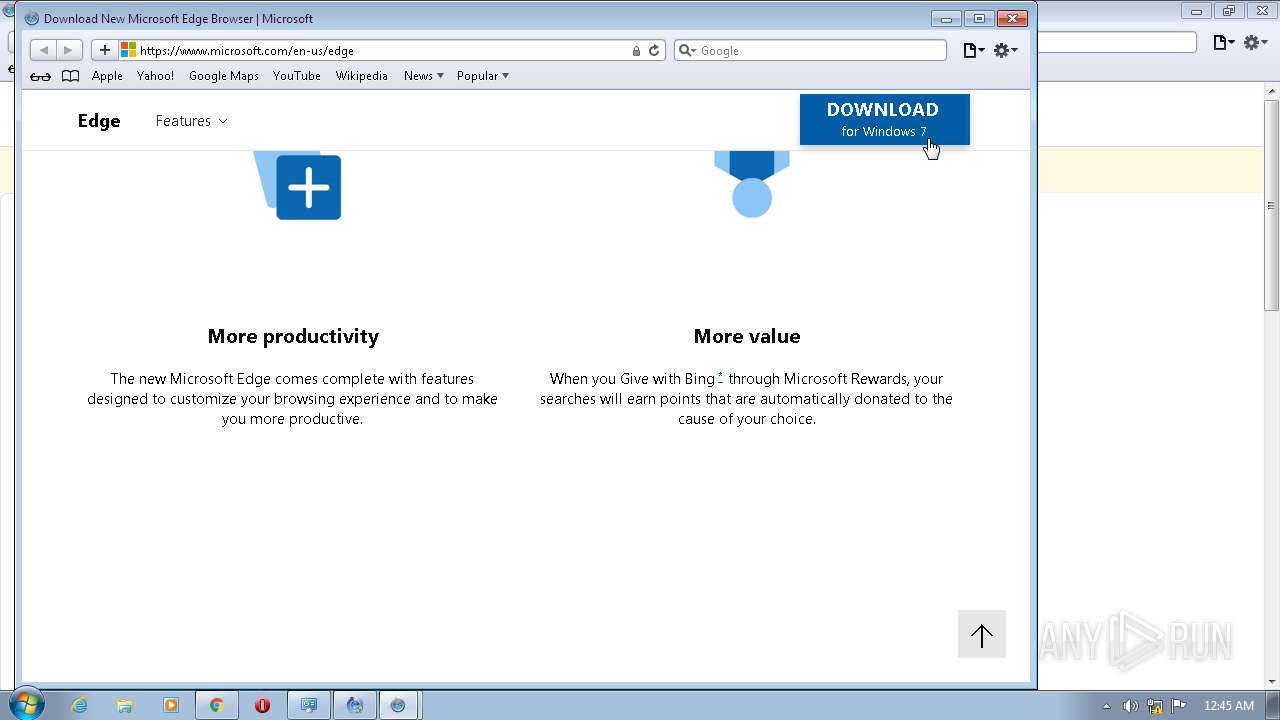Image resolution: width=1280 pixels, height=720 pixels.
Task: Open the Give with Bing footnote link
Action: [720, 376]
